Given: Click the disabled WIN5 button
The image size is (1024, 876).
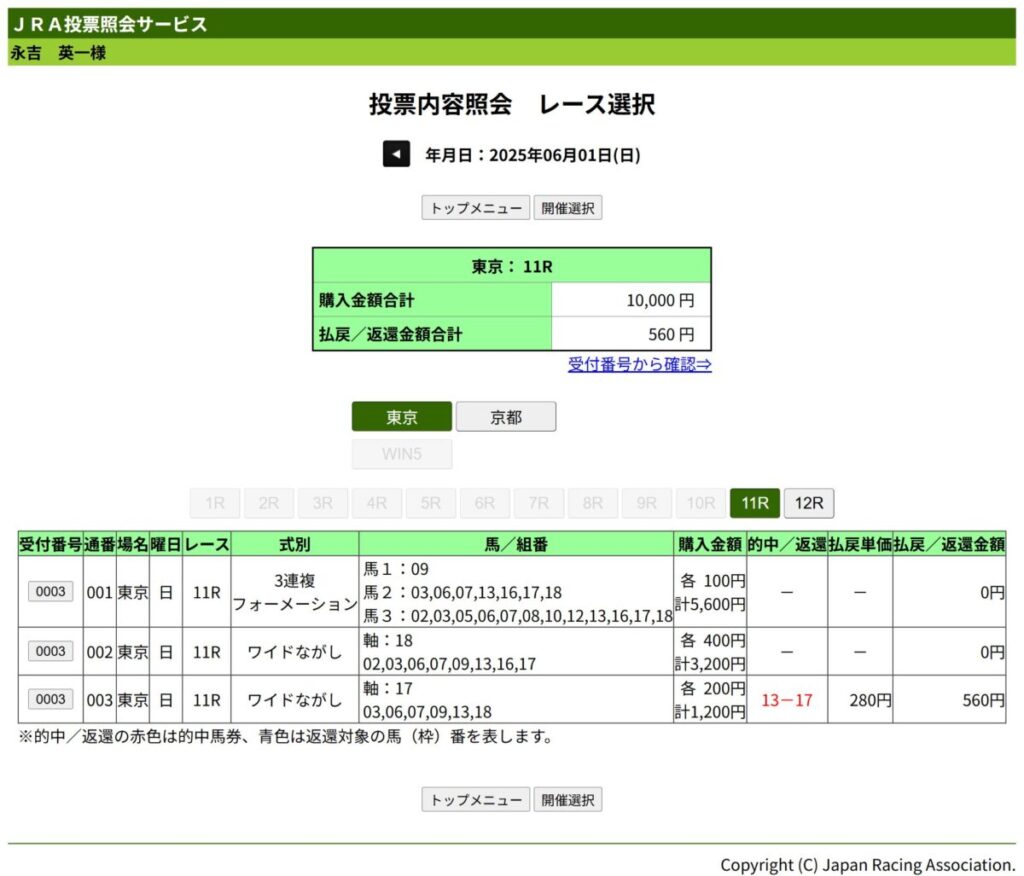Looking at the screenshot, I should (x=402, y=454).
